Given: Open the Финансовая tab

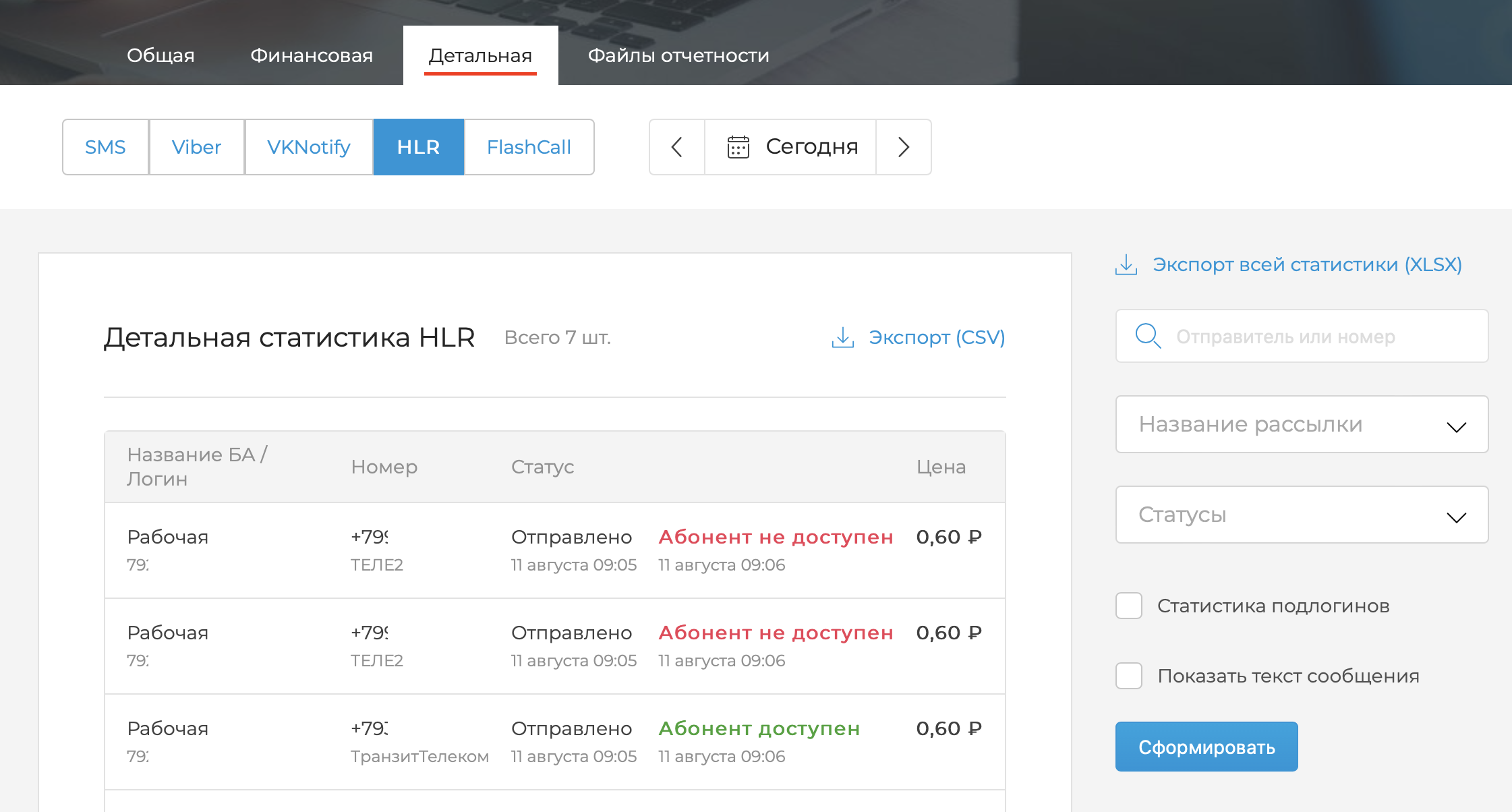Looking at the screenshot, I should point(312,55).
